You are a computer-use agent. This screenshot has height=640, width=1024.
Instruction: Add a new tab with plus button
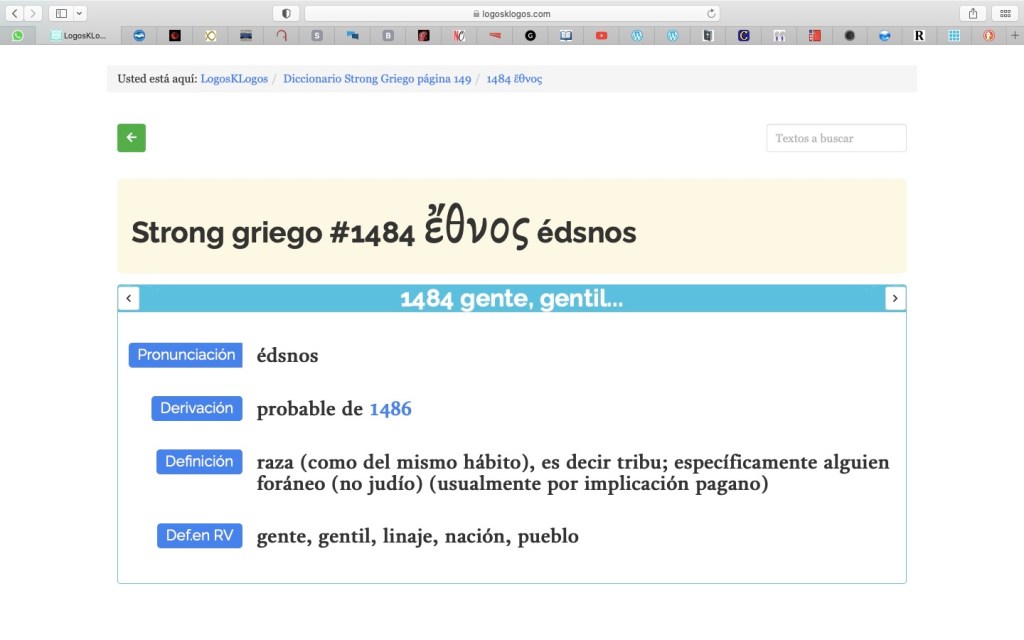click(1015, 35)
